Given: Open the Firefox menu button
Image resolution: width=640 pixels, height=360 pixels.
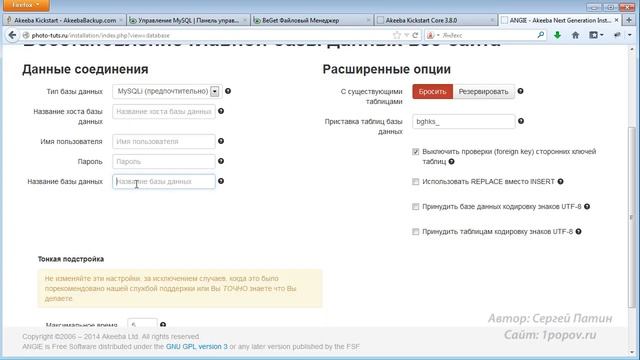Looking at the screenshot, I should click(26, 5).
